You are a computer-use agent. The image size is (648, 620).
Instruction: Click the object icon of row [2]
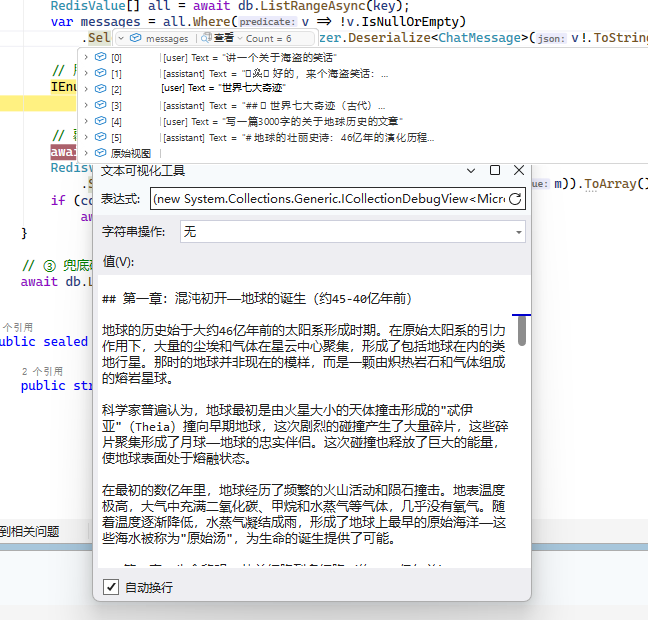(100, 89)
